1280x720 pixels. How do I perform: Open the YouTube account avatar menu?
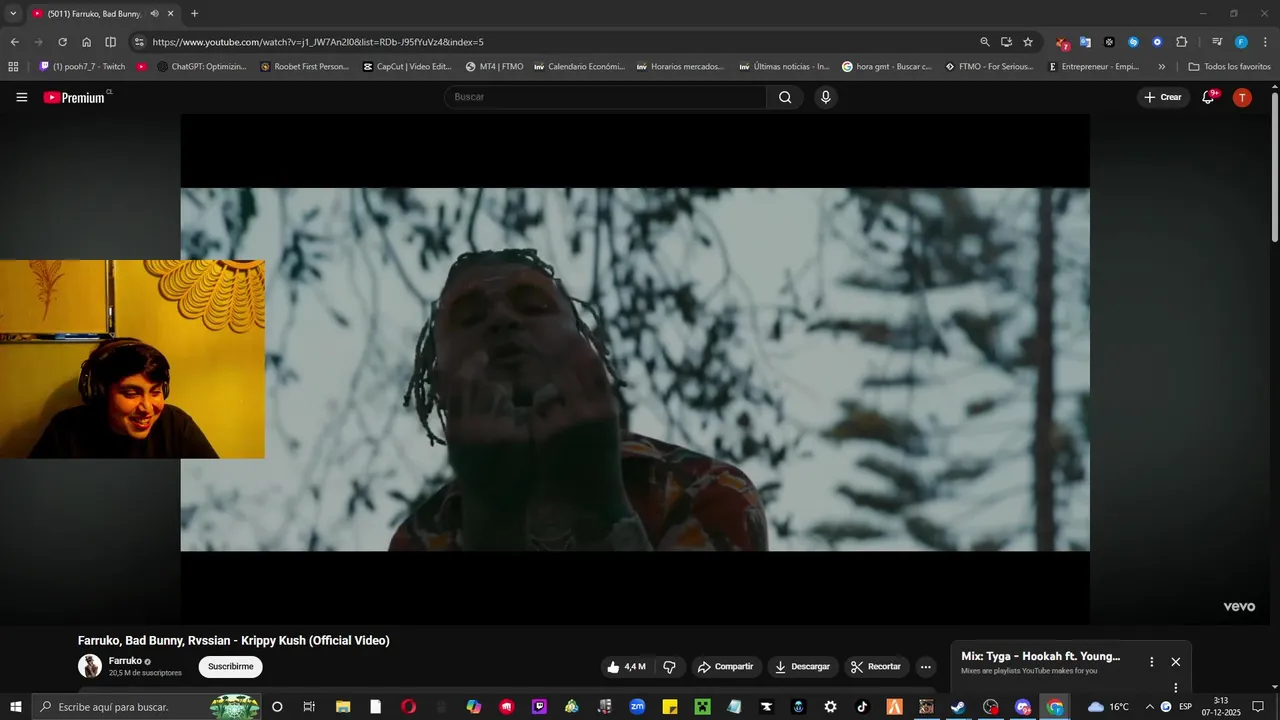[x=1242, y=97]
